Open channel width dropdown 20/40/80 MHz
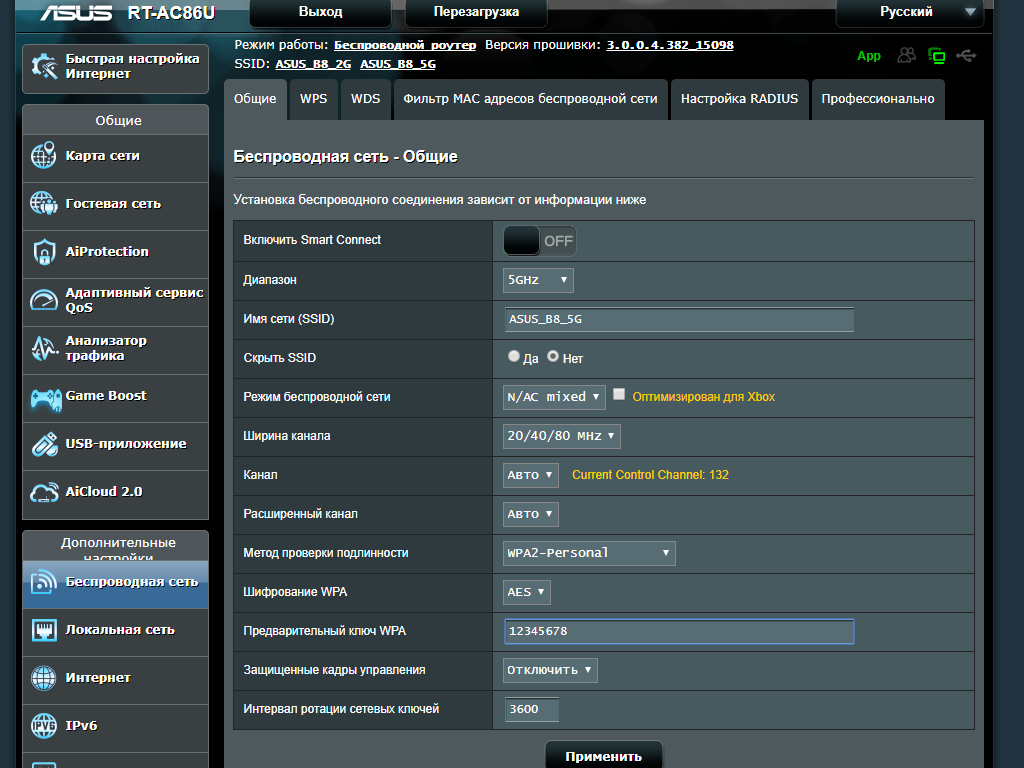 pyautogui.click(x=562, y=436)
